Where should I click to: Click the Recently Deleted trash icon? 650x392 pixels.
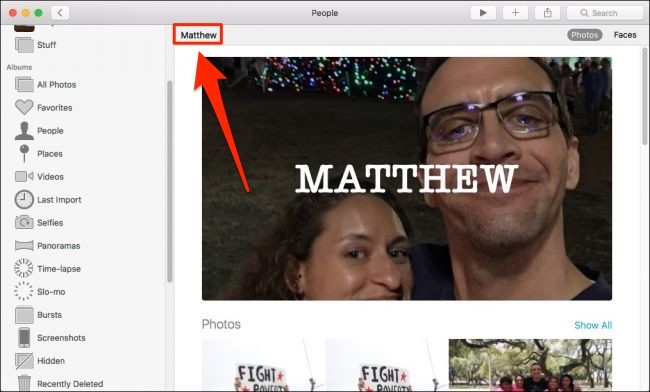pos(24,383)
